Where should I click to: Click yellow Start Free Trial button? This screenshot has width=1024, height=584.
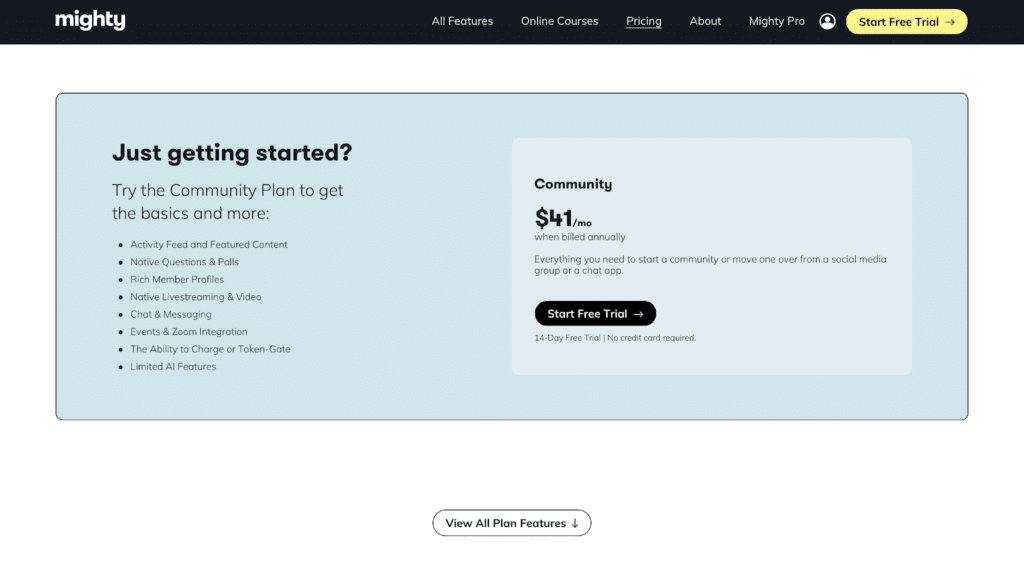pyautogui.click(x=906, y=22)
